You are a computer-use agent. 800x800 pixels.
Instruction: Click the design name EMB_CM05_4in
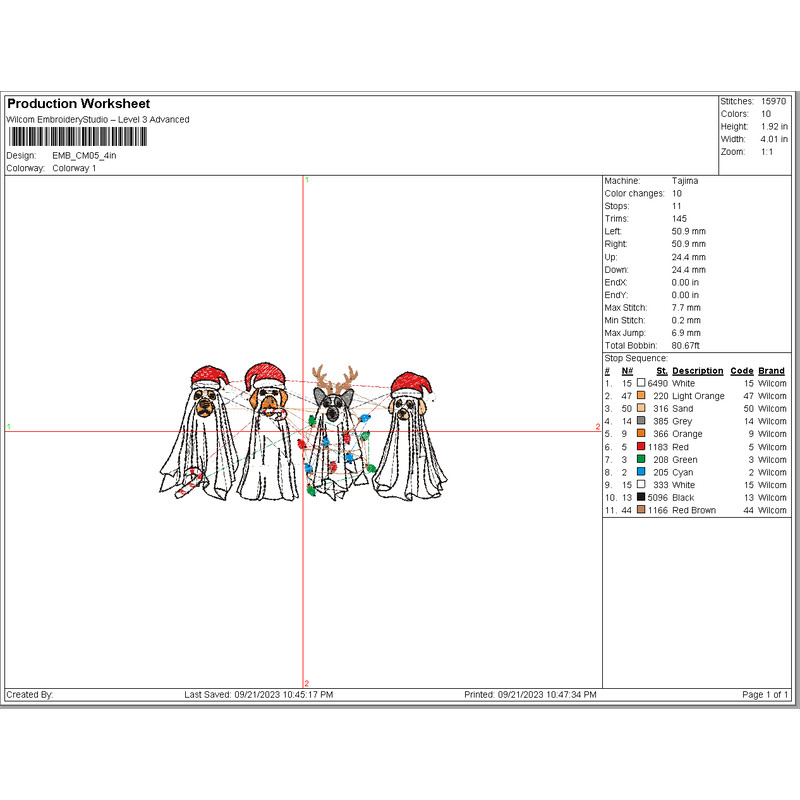(x=84, y=155)
